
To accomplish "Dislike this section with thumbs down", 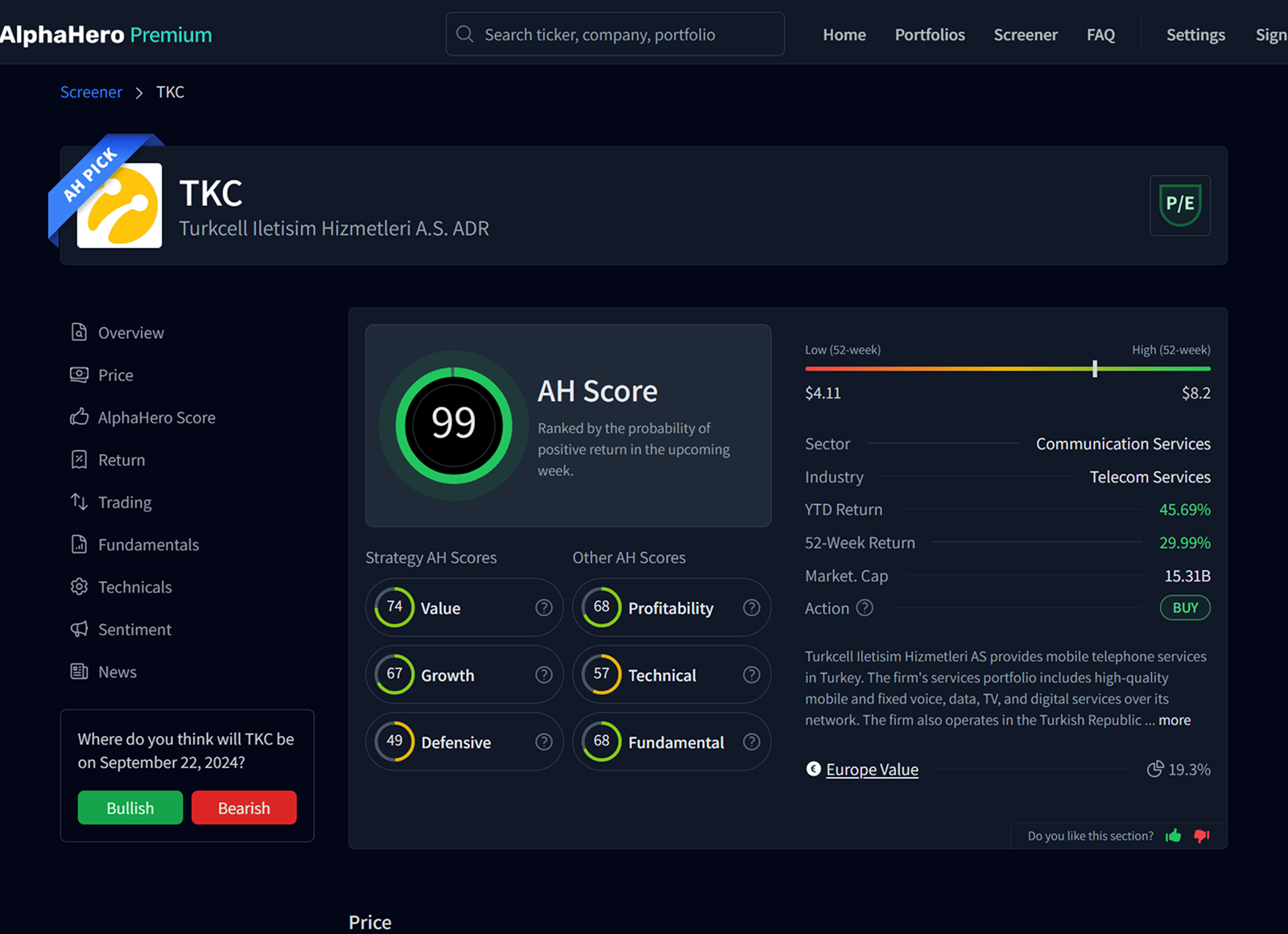I will tap(1202, 836).
